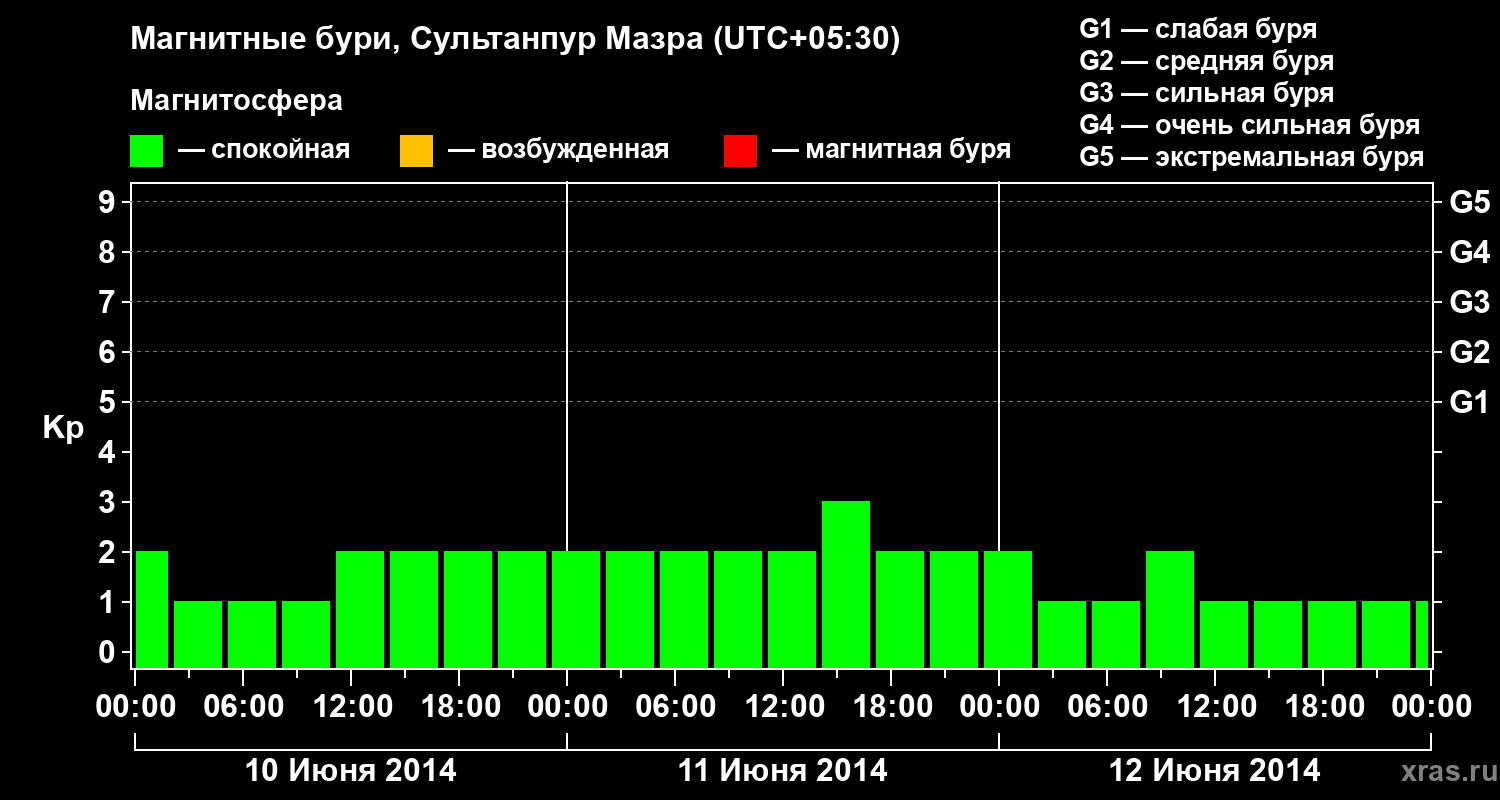Click the tallest bar with Kp 3 on 11 Июня
Screen dimensions: 1500x800
(846, 584)
